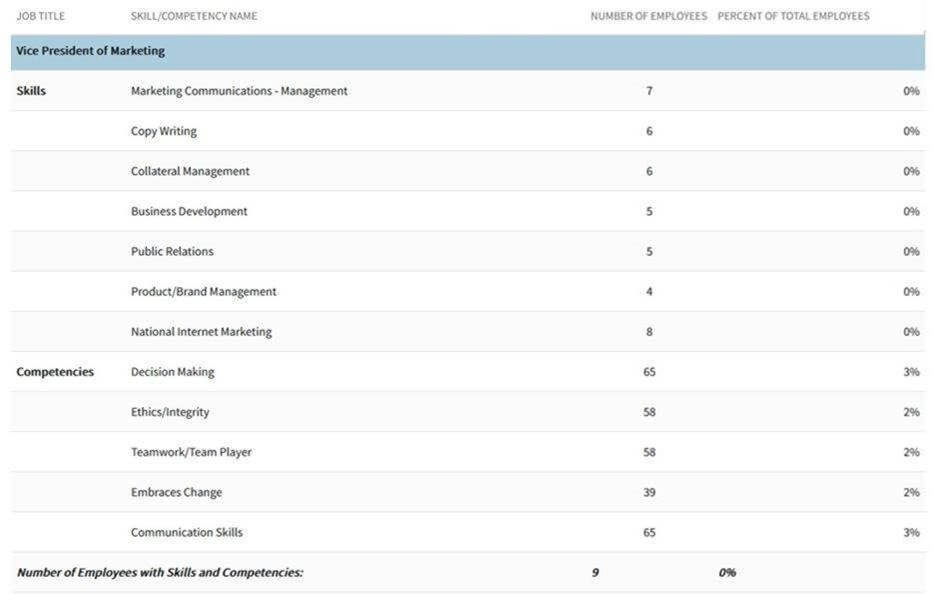This screenshot has height=594, width=934.
Task: Select the Vice President of Marketing row
Action: point(91,51)
